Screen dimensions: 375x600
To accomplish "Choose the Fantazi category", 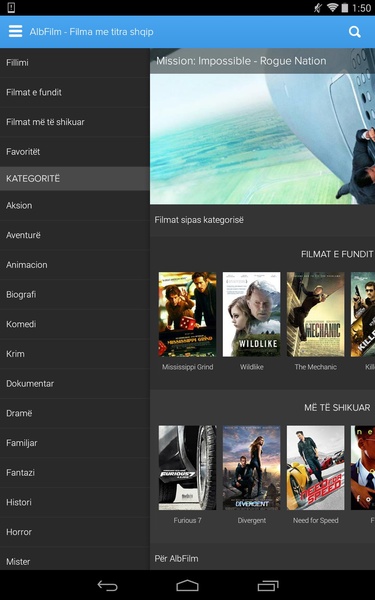I will [x=75, y=473].
